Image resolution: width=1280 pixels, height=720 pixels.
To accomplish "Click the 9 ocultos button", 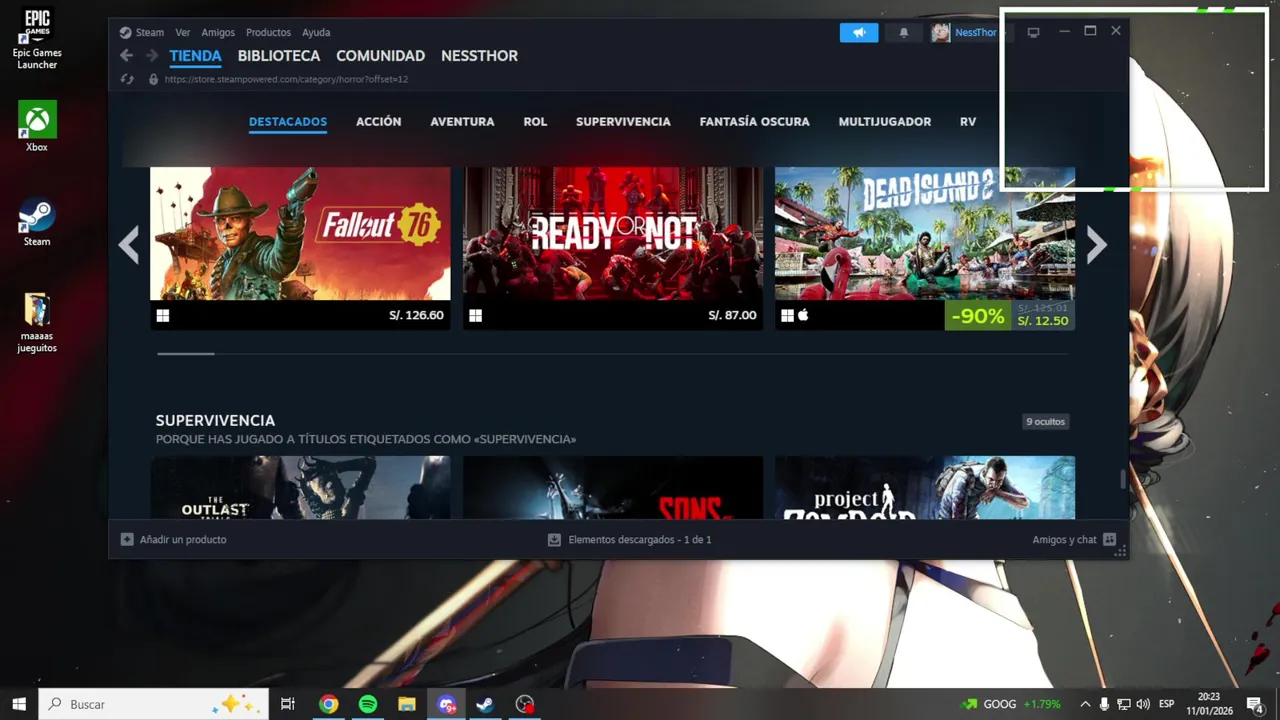I will click(1046, 421).
